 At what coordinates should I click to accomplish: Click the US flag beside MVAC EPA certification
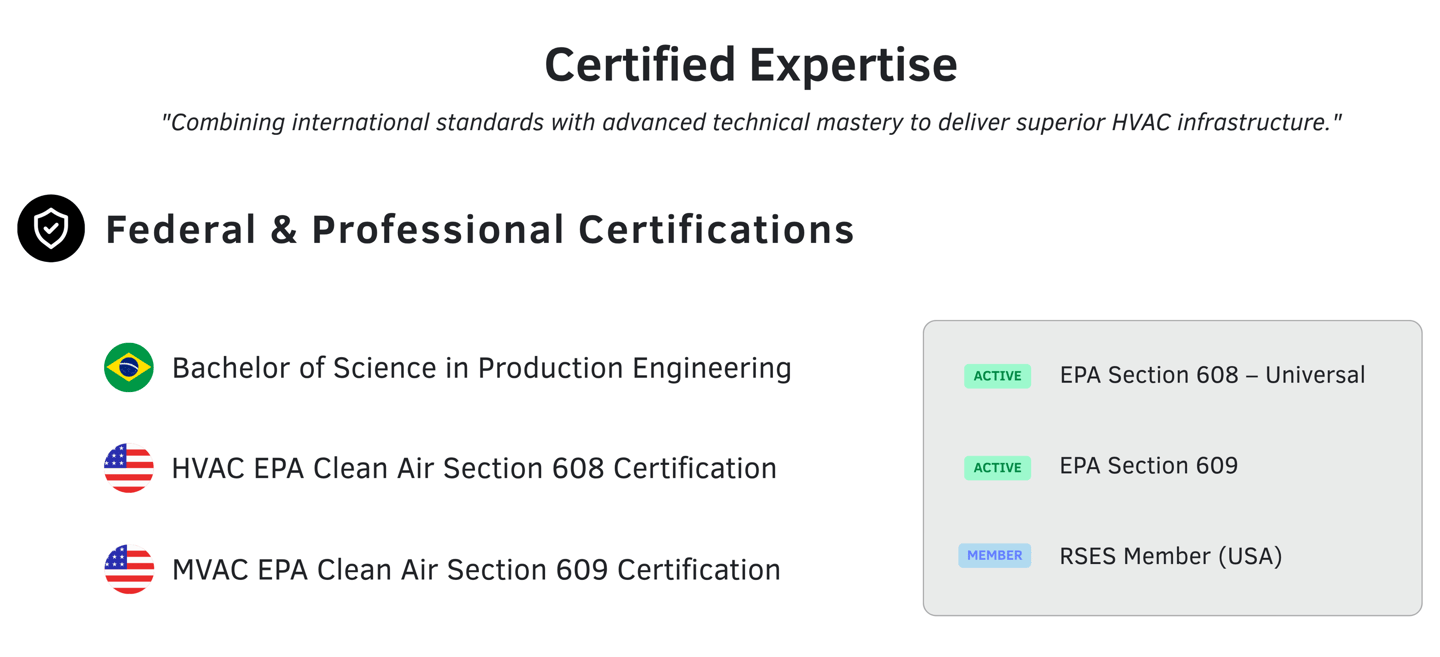[129, 569]
